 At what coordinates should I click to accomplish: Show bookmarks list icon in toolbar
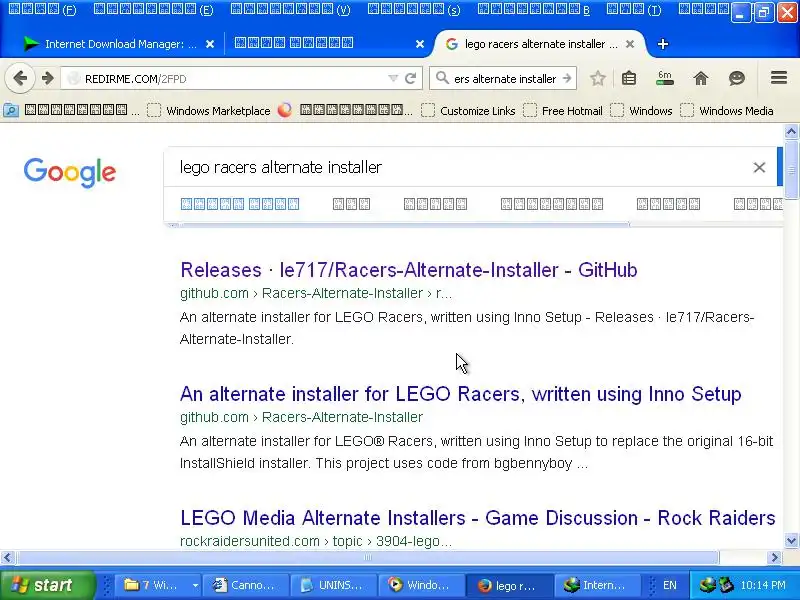(629, 79)
